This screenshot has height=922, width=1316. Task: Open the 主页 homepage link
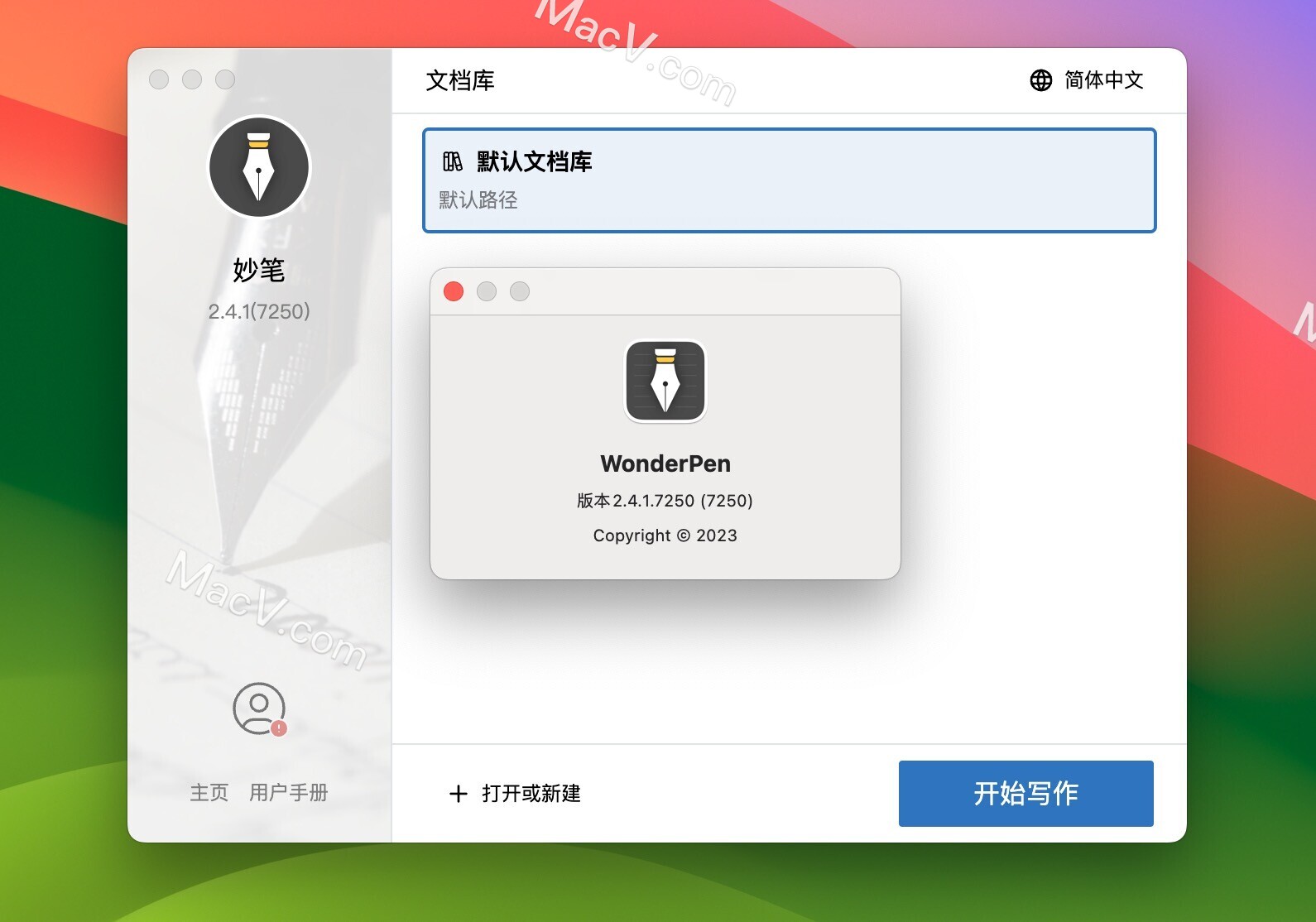(209, 792)
